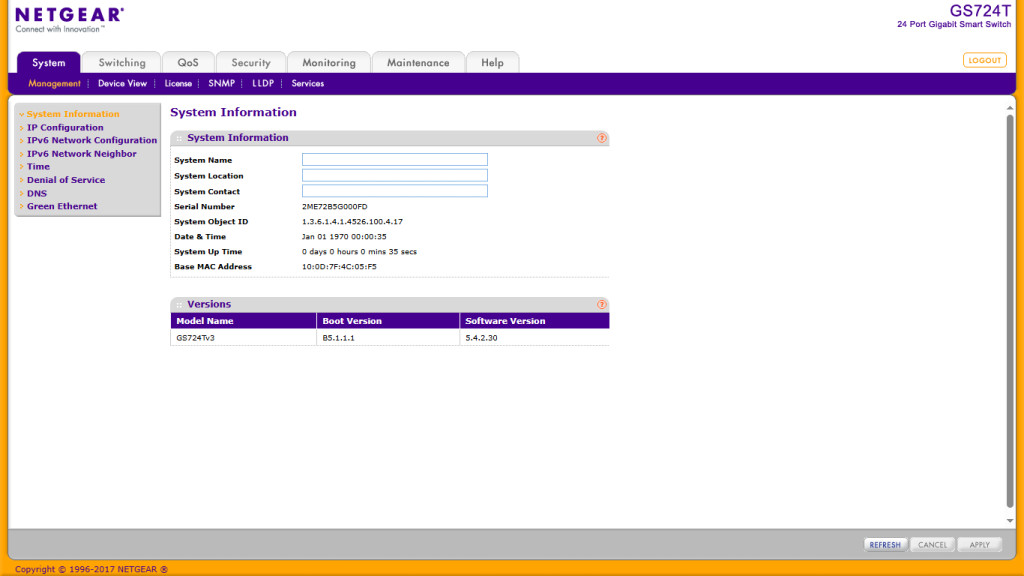Expand Denial of Service sidebar entry
Image resolution: width=1024 pixels, height=576 pixels.
point(65,180)
